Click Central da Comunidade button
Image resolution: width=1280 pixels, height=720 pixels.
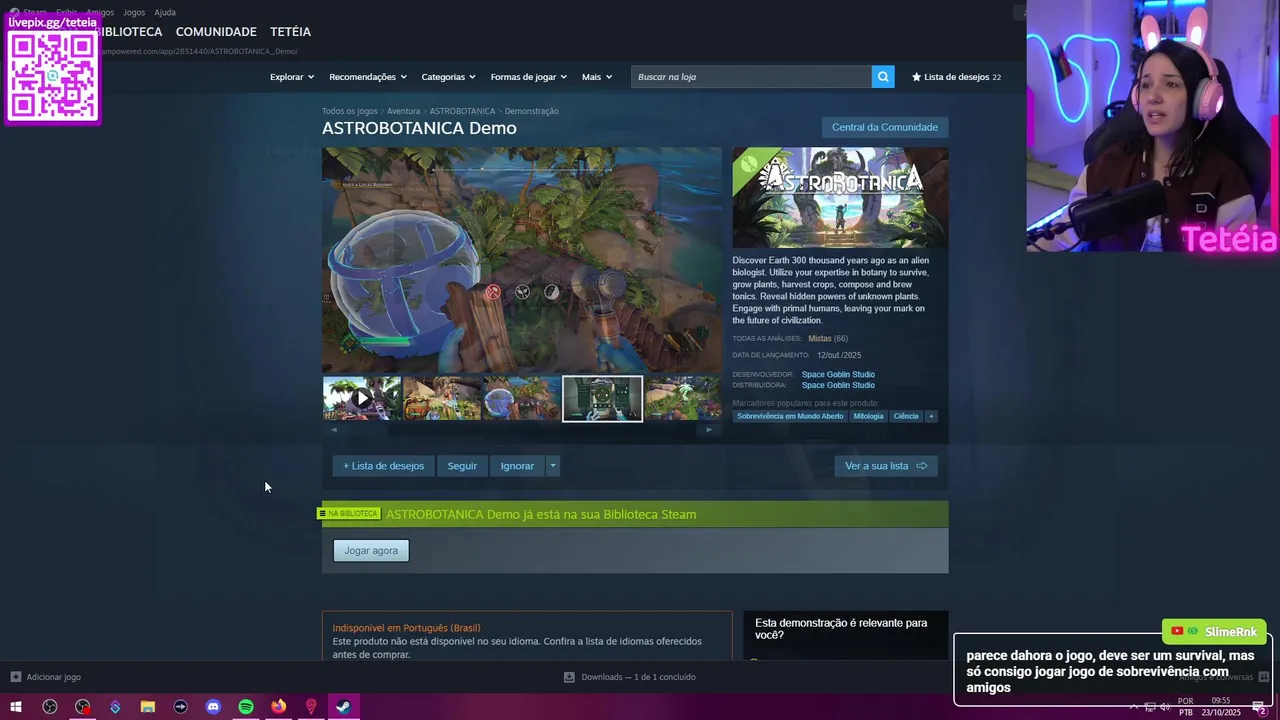click(x=885, y=127)
